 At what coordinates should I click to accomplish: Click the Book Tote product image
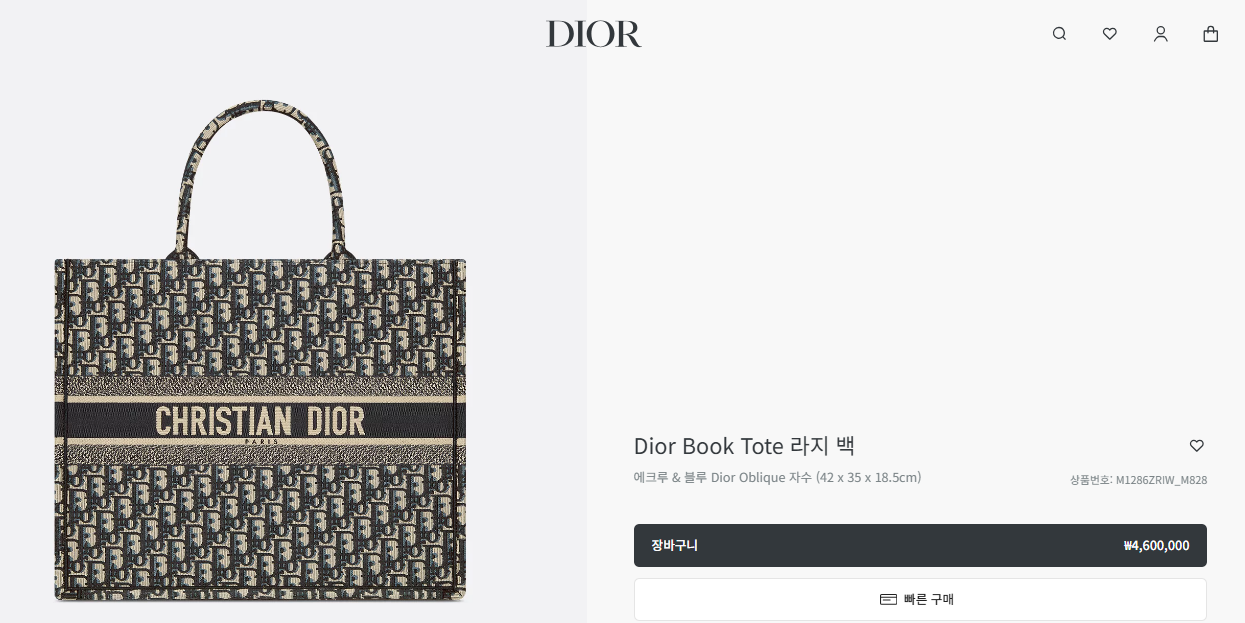[x=260, y=350]
